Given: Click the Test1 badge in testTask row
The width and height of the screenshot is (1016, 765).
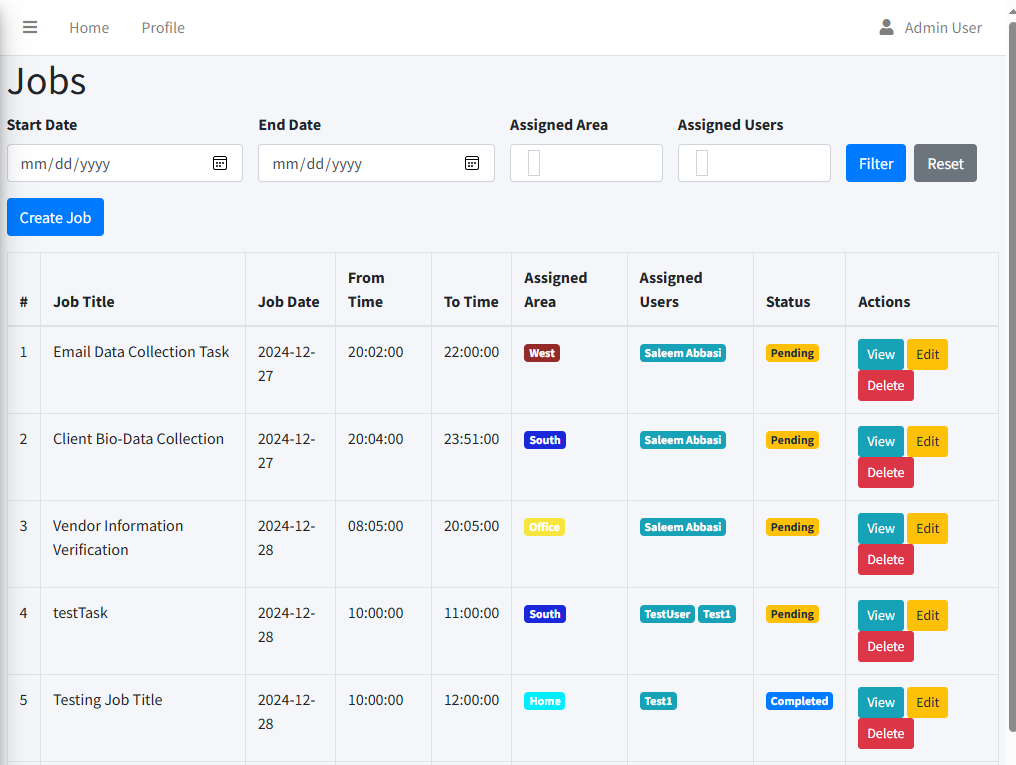Looking at the screenshot, I should pos(717,614).
